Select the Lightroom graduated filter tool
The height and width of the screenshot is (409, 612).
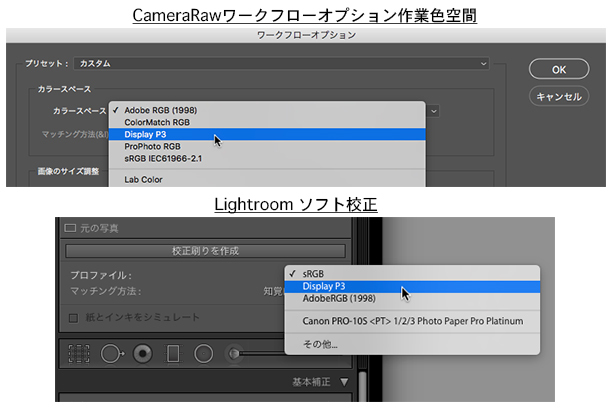tap(173, 354)
